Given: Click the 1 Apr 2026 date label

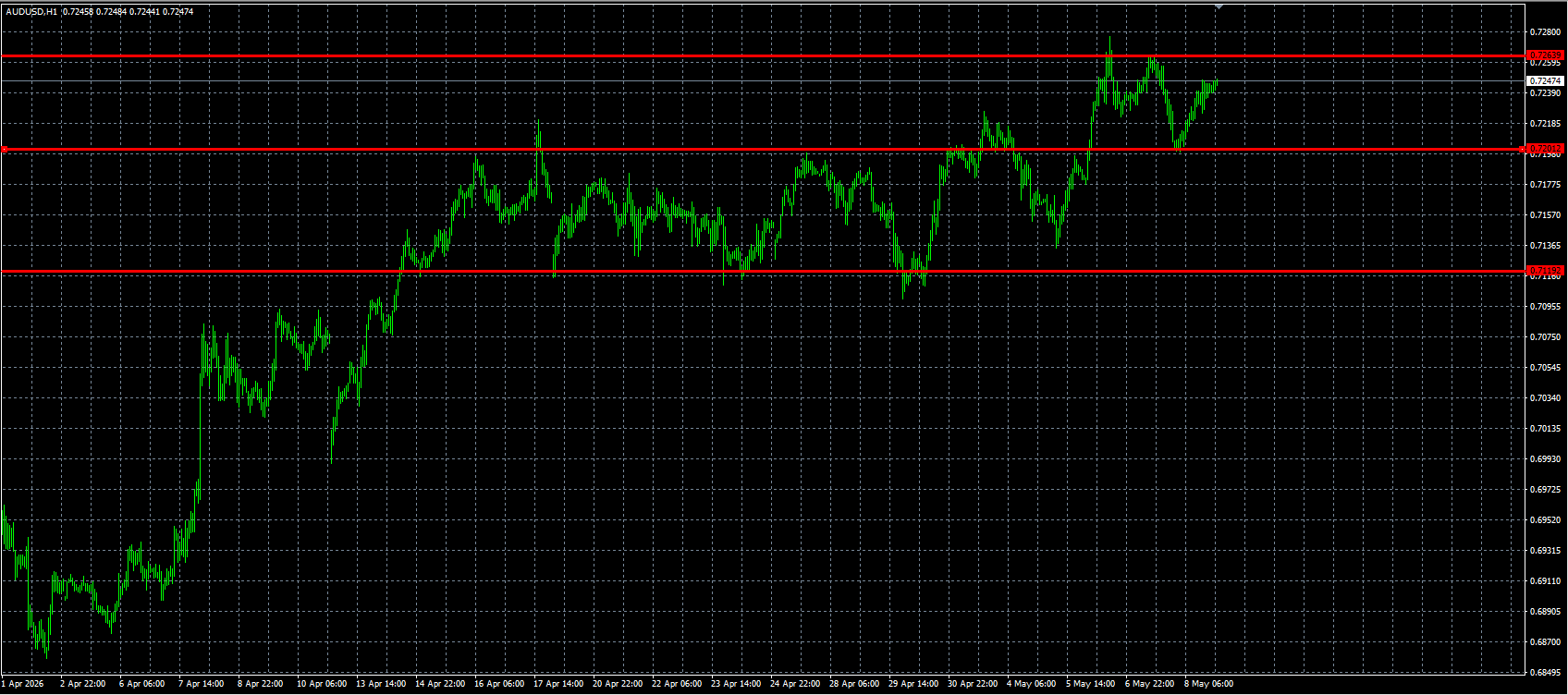Looking at the screenshot, I should point(23,684).
